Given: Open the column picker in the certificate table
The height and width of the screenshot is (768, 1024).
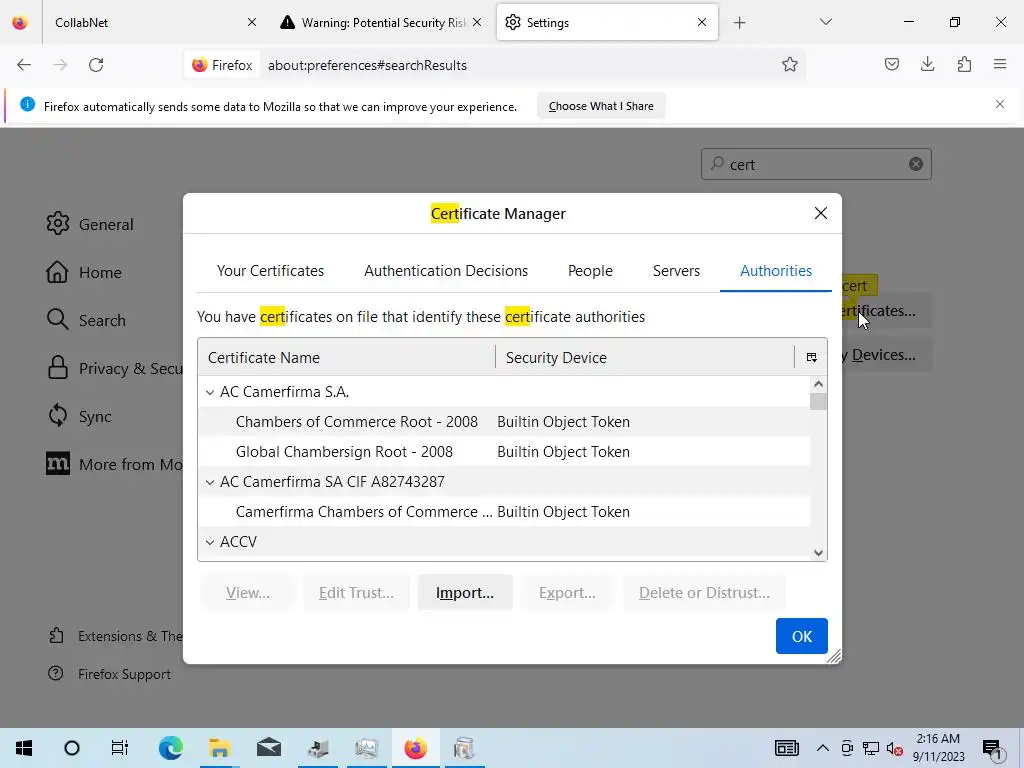Looking at the screenshot, I should (811, 357).
